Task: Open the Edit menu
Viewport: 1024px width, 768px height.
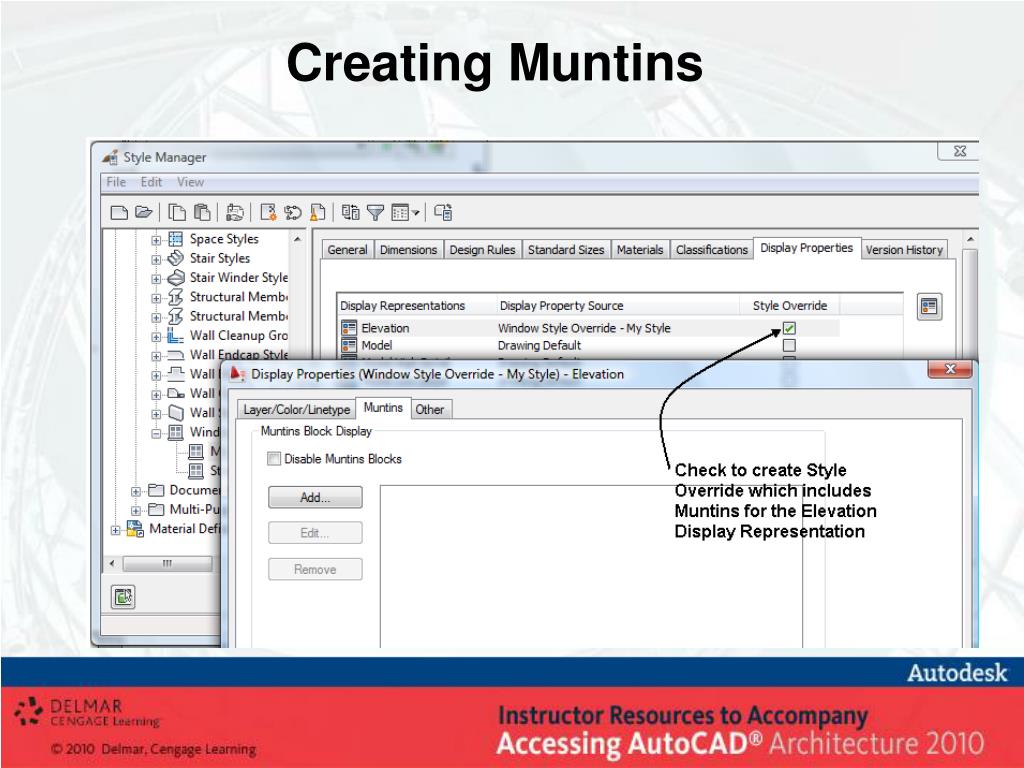Action: click(x=151, y=182)
